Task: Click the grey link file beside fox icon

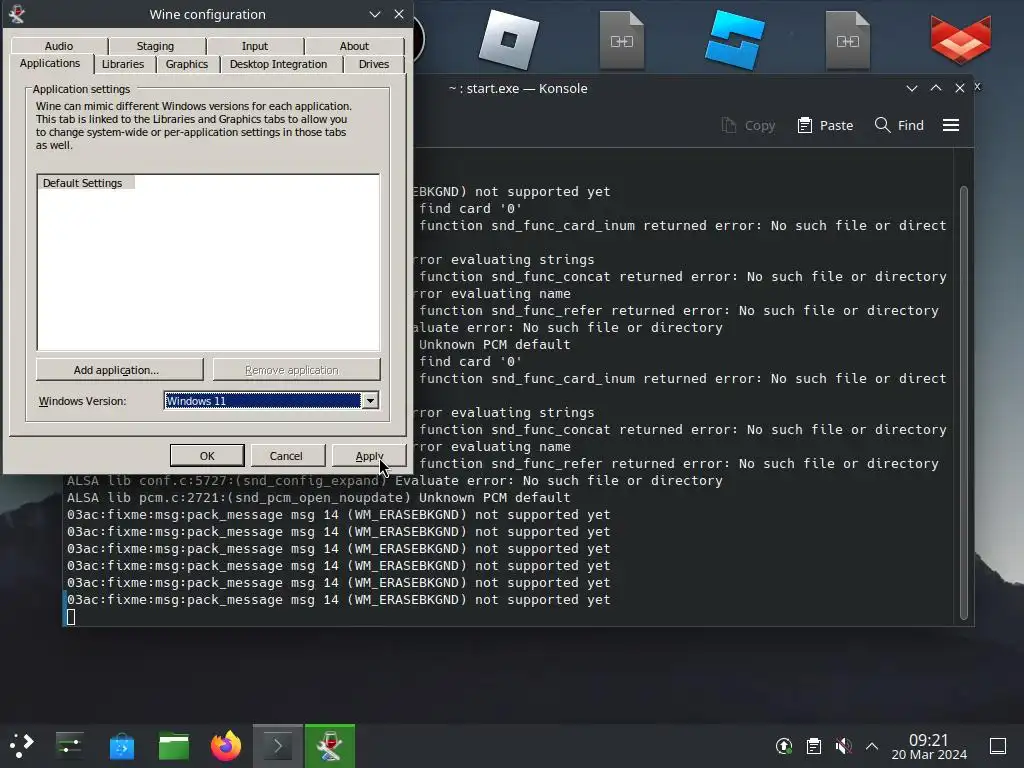Action: (848, 40)
